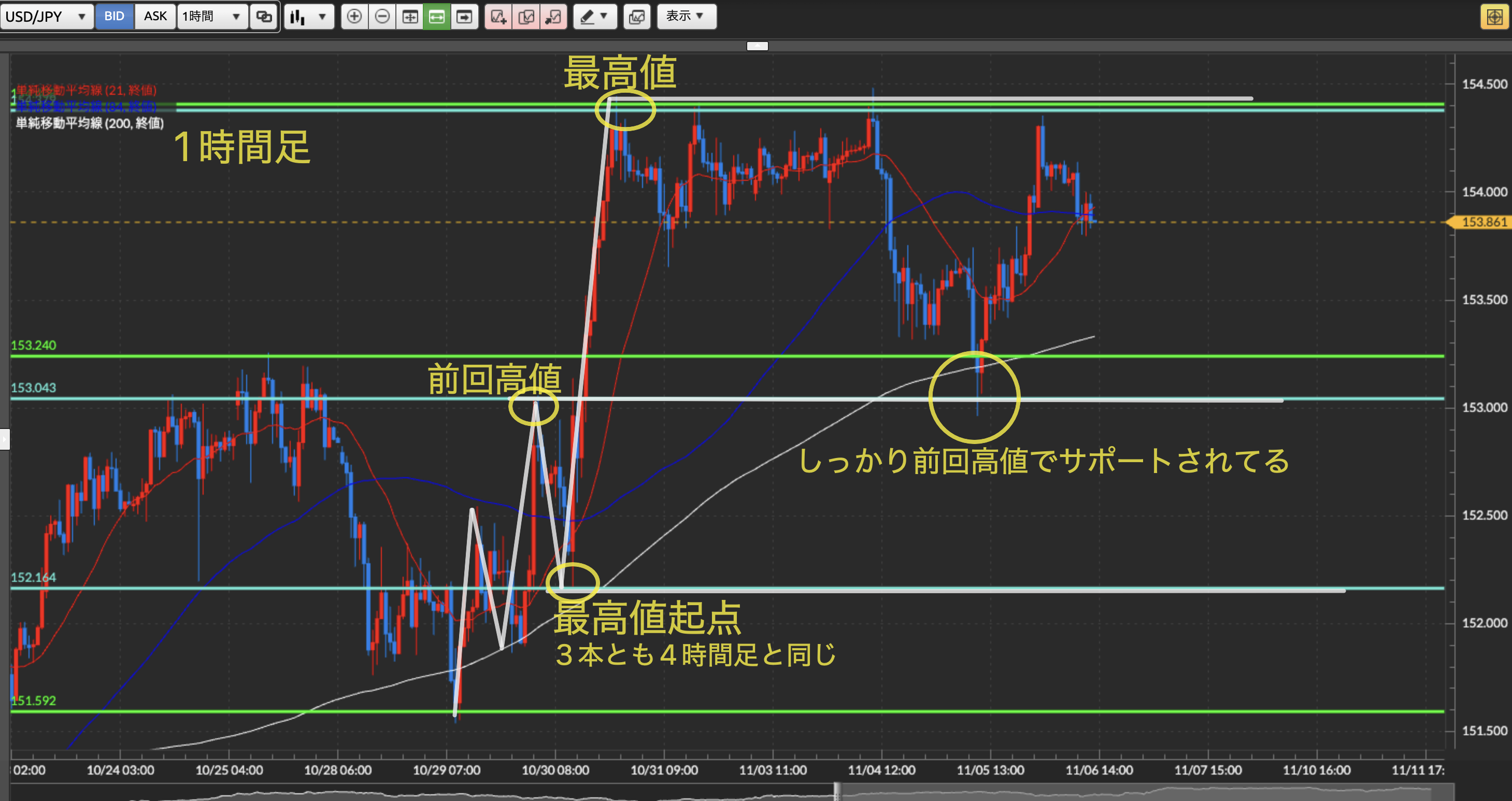Open the candlestick chart type dropdown
The width and height of the screenshot is (1512, 801).
pos(309,17)
